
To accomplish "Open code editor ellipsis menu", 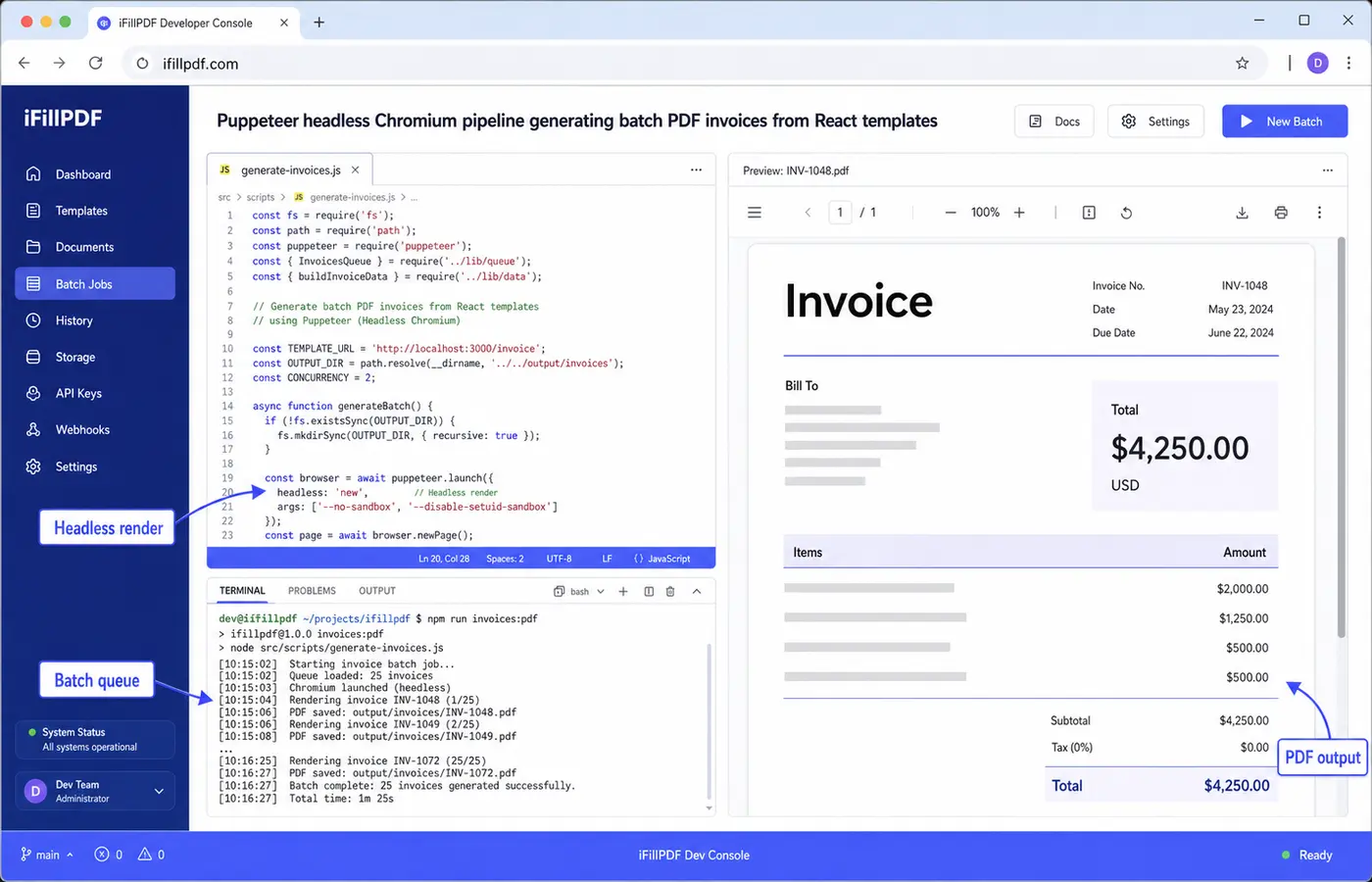I will coord(696,170).
